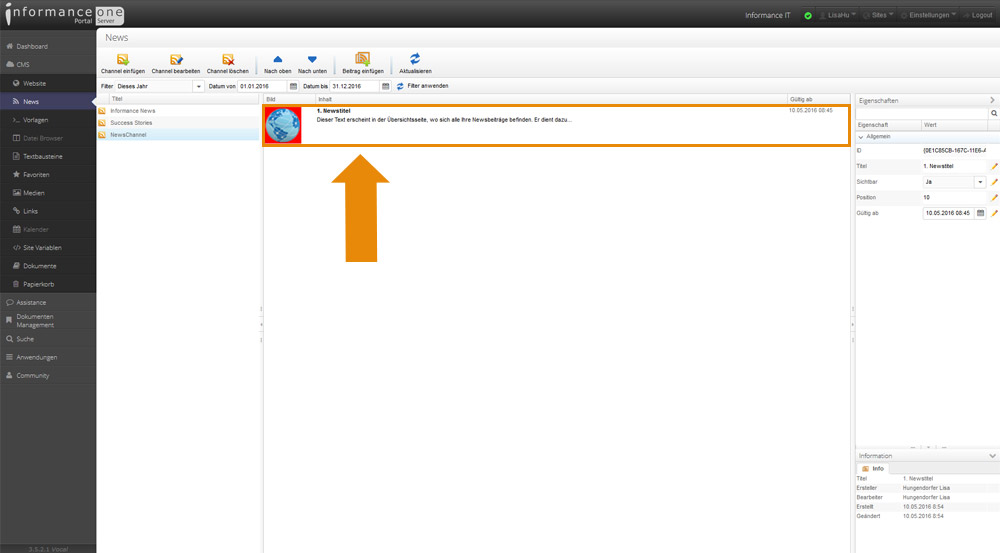This screenshot has width=1000, height=553.
Task: Open the Sites menu in header
Action: [878, 15]
